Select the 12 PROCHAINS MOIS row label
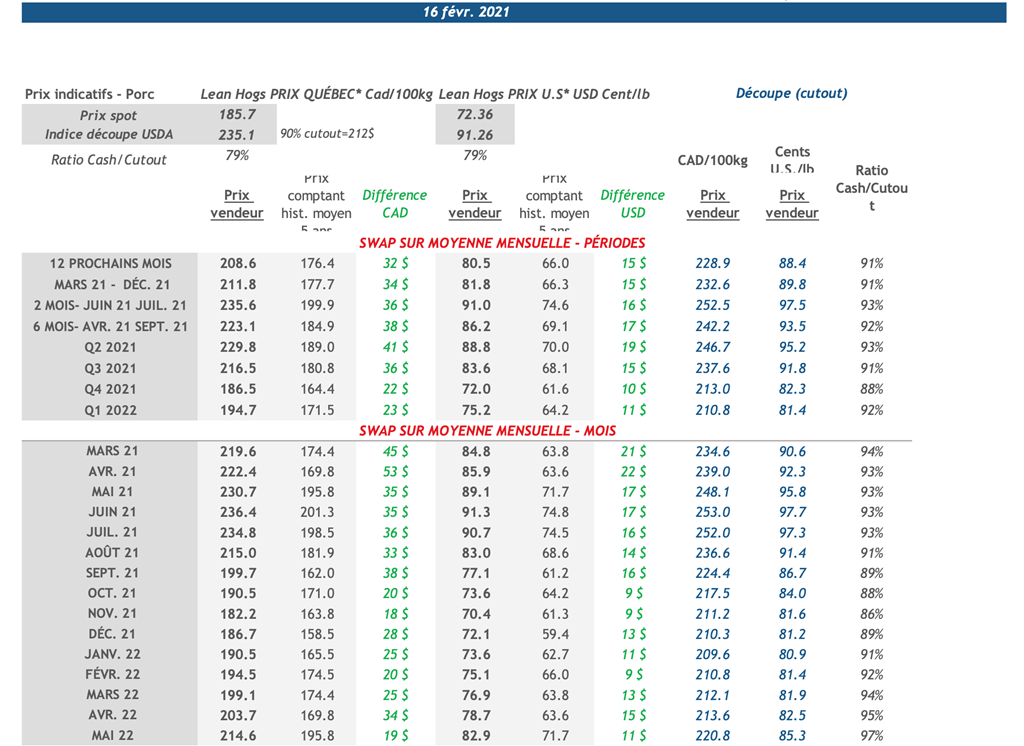The height and width of the screenshot is (746, 1024). click(110, 264)
